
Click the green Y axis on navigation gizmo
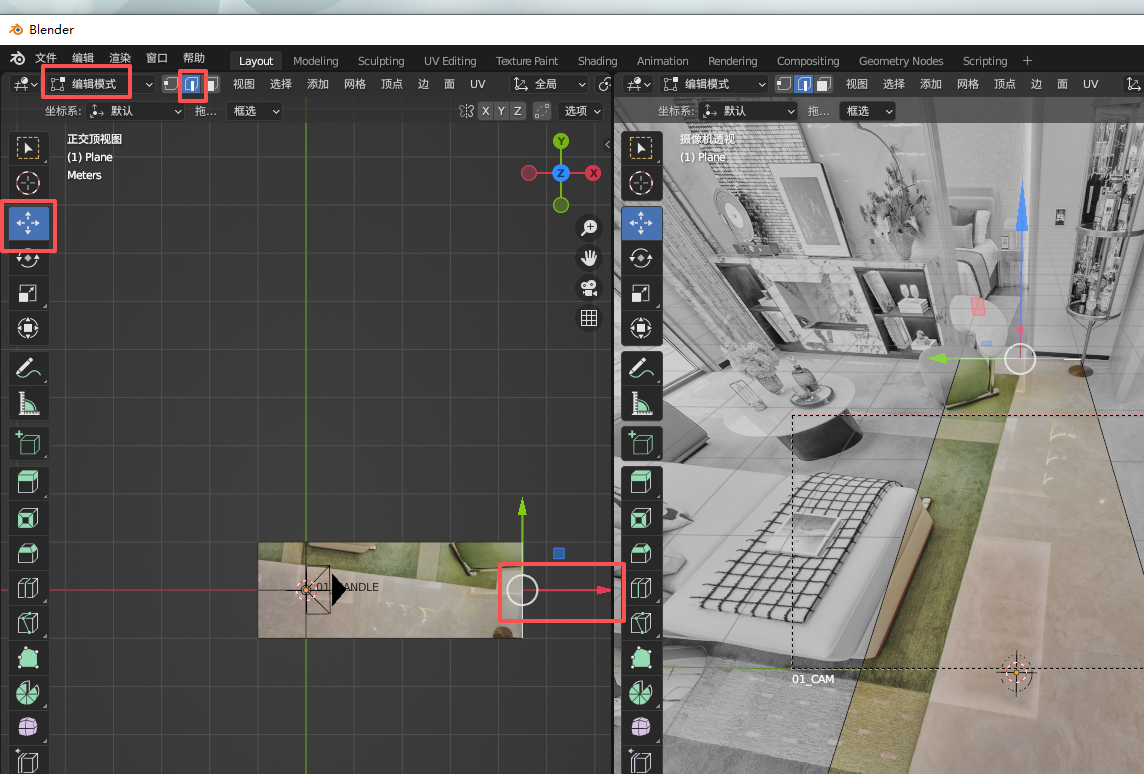click(561, 141)
